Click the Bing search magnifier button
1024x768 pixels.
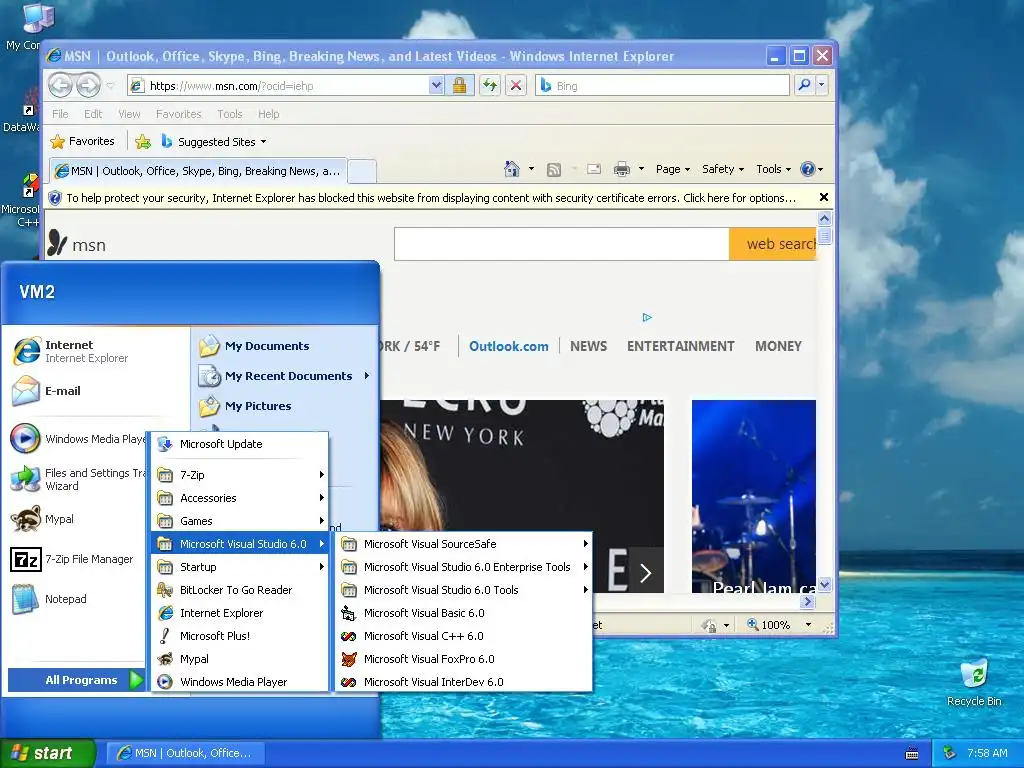[x=805, y=85]
